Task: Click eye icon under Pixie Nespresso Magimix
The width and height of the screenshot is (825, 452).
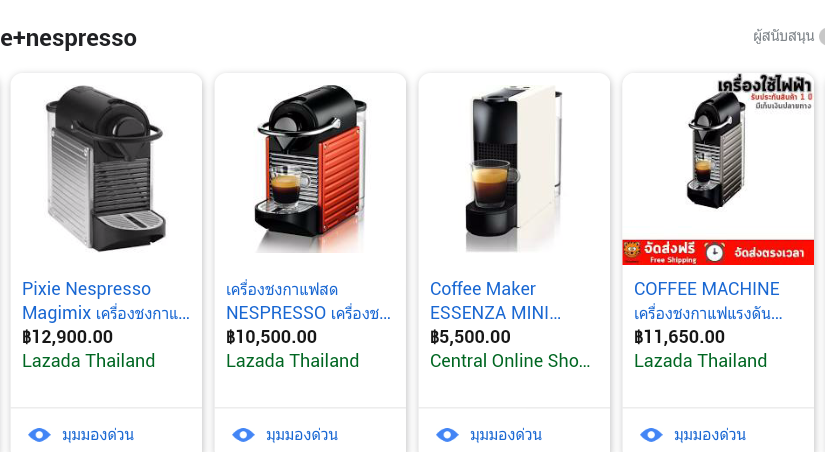Action: (x=39, y=435)
